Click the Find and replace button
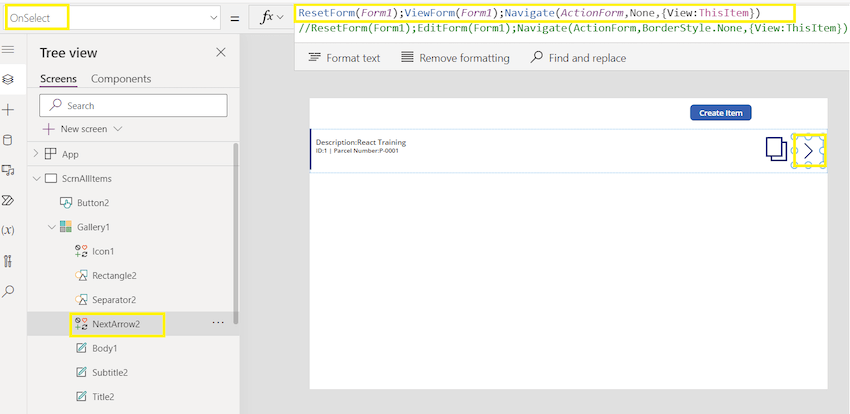The height and width of the screenshot is (414, 850). (x=578, y=57)
